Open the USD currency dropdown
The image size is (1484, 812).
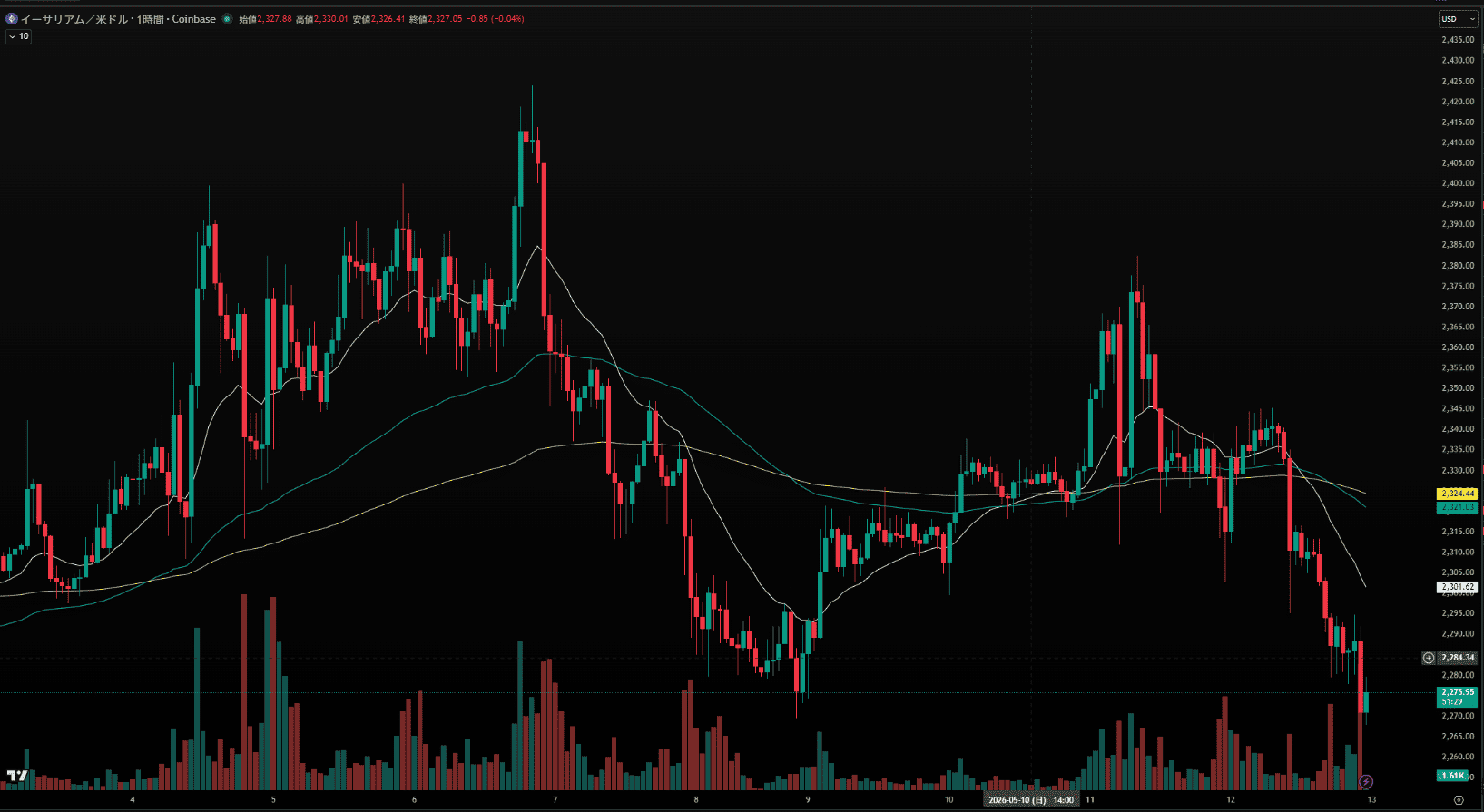(x=1455, y=19)
